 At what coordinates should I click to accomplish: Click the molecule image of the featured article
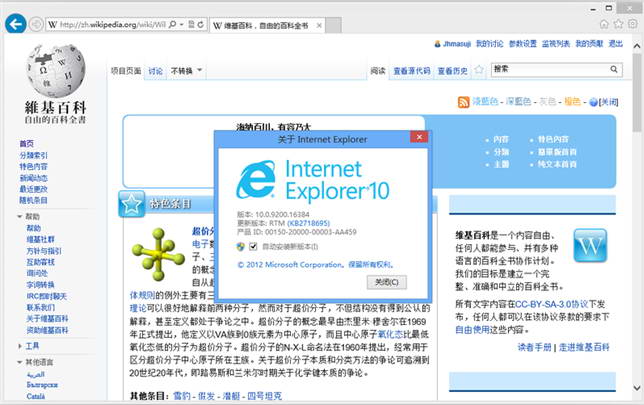point(158,254)
